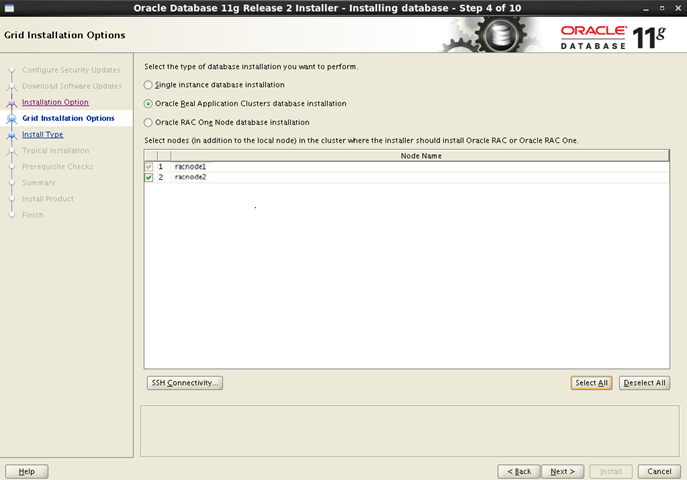Click the Deselect All button
Screen dimensions: 687x480
coord(644,383)
